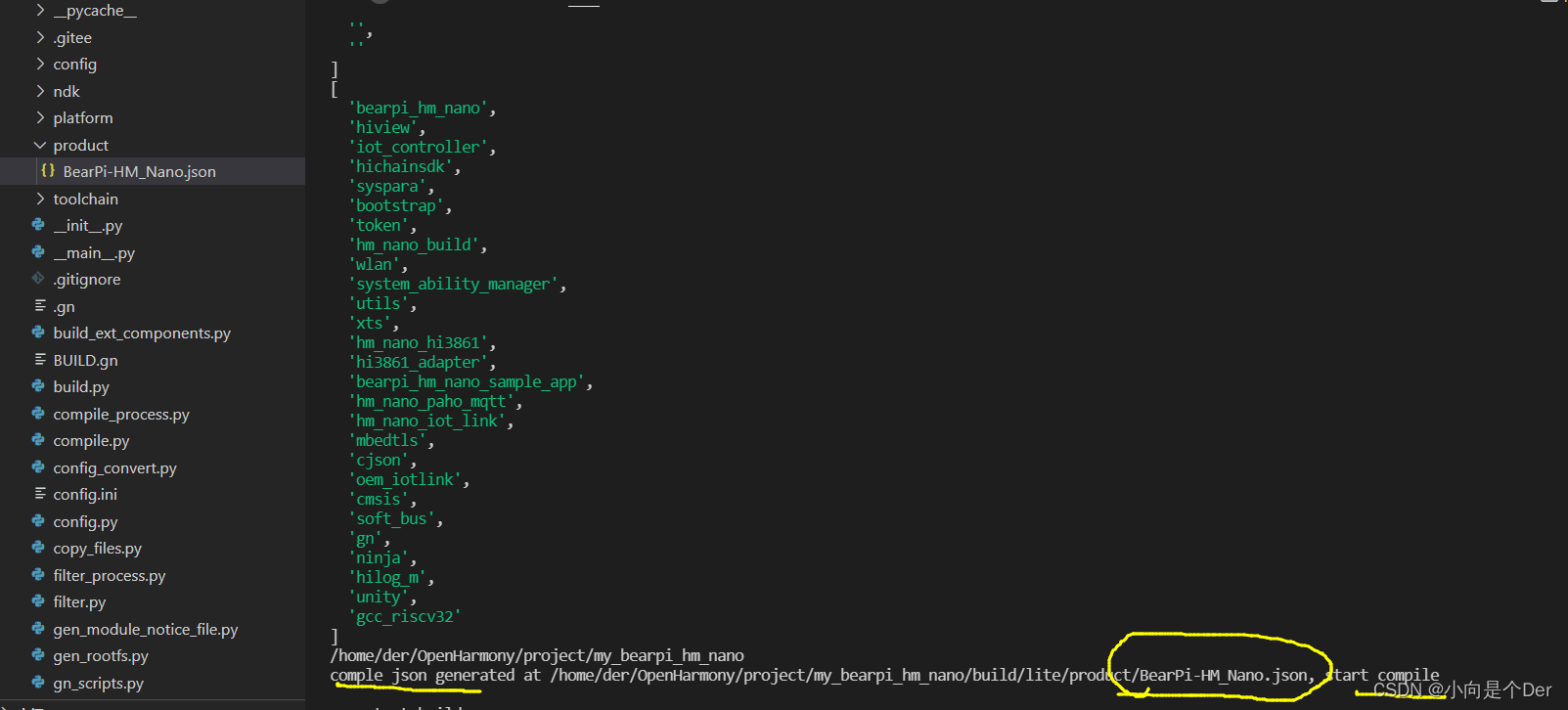Click 'iot_controller' in the terminal output
The height and width of the screenshot is (710, 1568).
click(x=419, y=148)
